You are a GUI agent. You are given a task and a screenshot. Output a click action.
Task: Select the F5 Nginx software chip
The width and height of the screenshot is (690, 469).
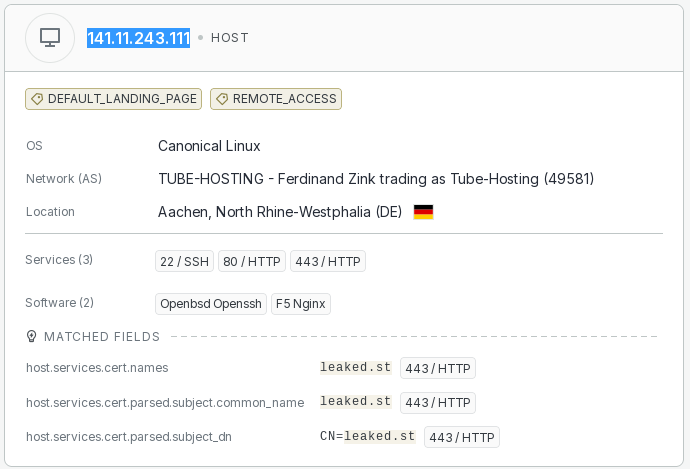[301, 304]
